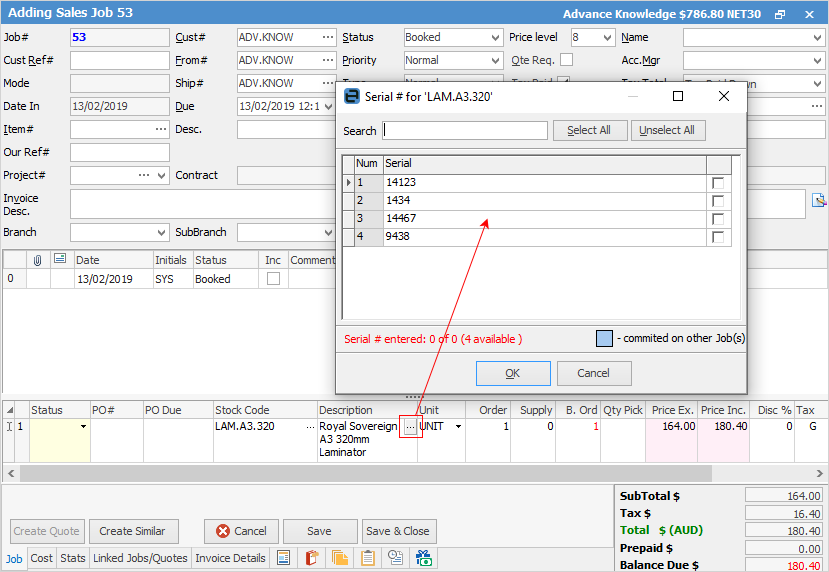The width and height of the screenshot is (829, 572).
Task: Click the orange stacked-pages icon at bottom
Action: pos(340,558)
